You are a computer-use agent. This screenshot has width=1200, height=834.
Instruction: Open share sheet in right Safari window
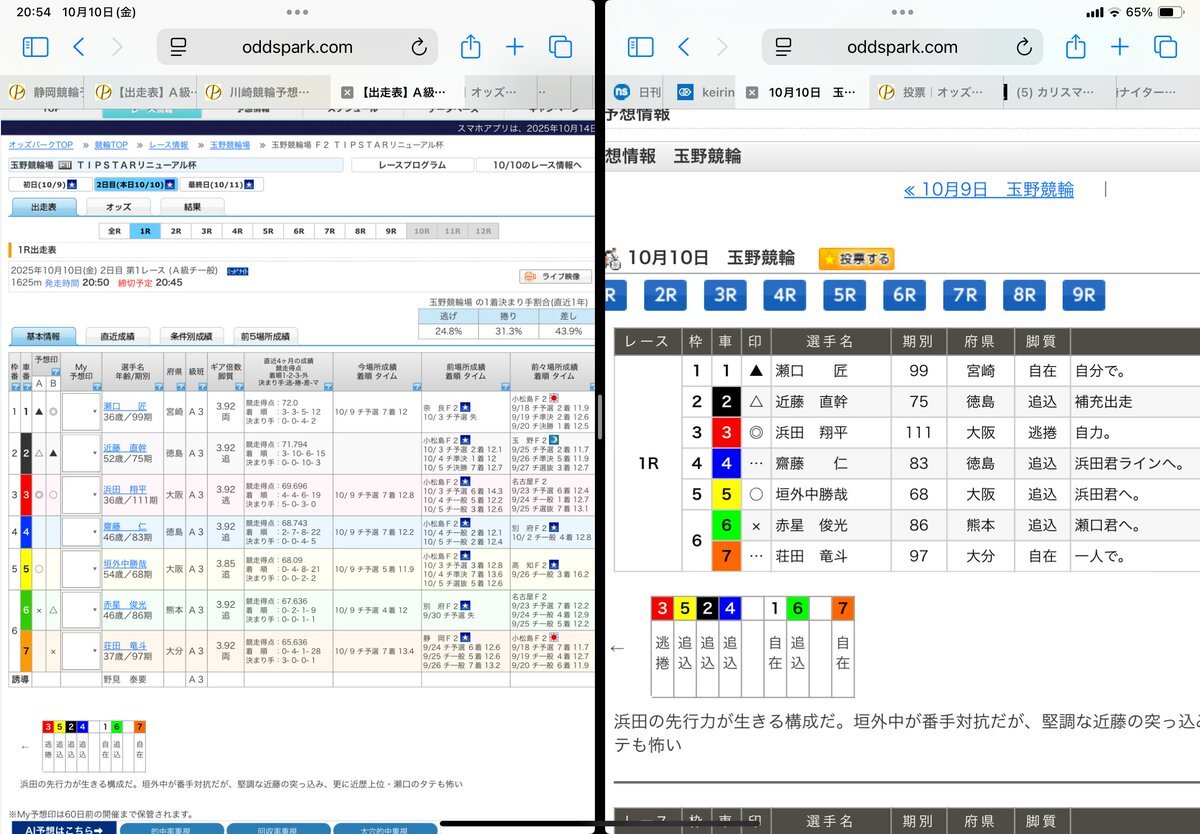point(1075,47)
